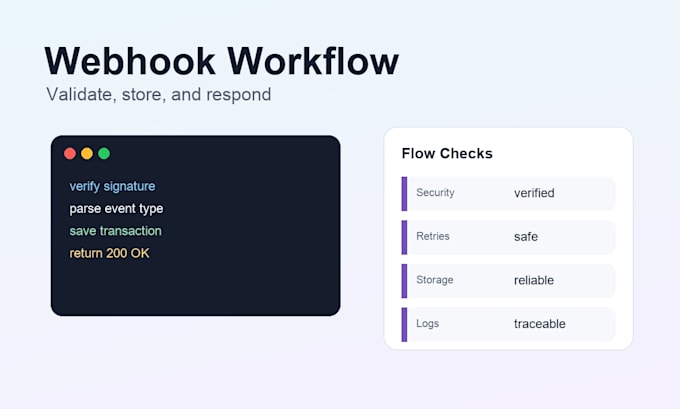Click the 'Validate, store, and respond' subtitle
Image resolution: width=680 pixels, height=409 pixels.
[x=159, y=95]
